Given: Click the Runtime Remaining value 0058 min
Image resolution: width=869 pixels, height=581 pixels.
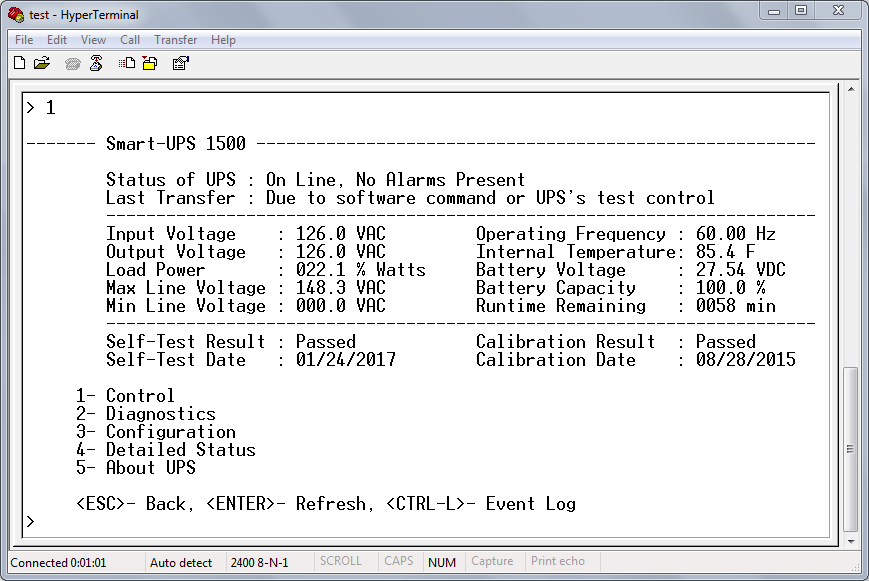Looking at the screenshot, I should 735,305.
